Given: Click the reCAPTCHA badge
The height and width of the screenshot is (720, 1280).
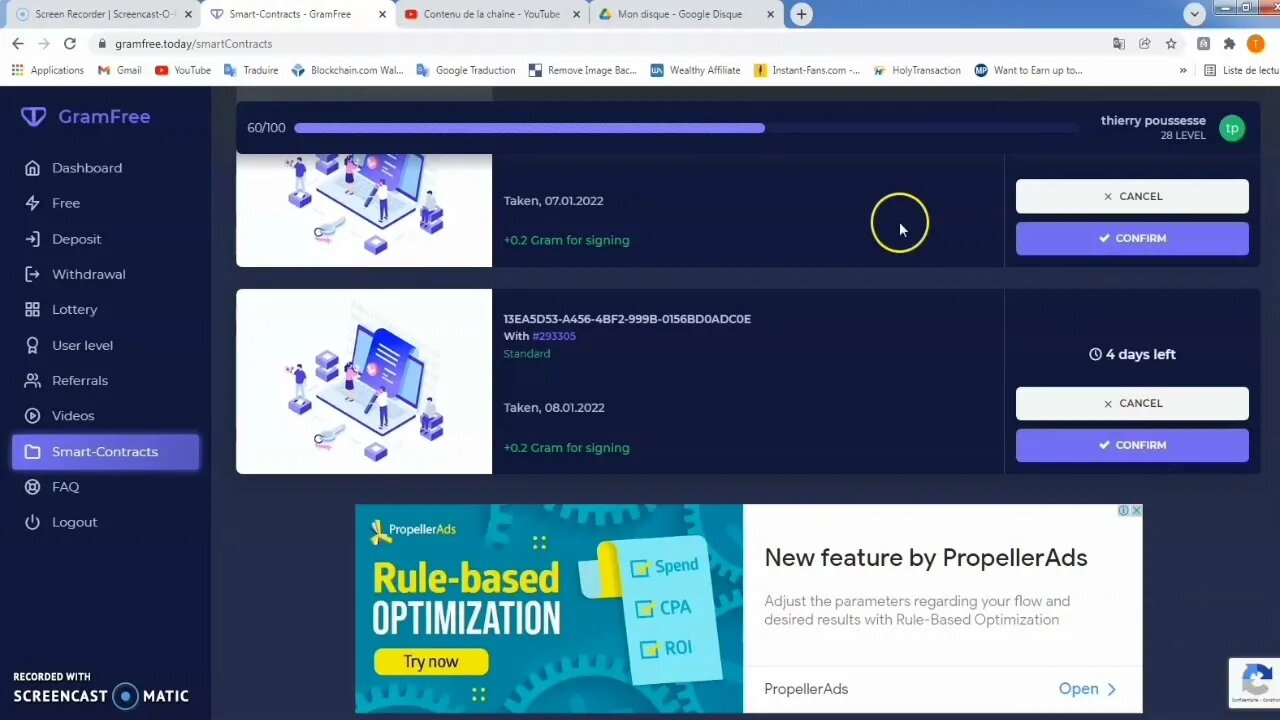Looking at the screenshot, I should [1255, 683].
